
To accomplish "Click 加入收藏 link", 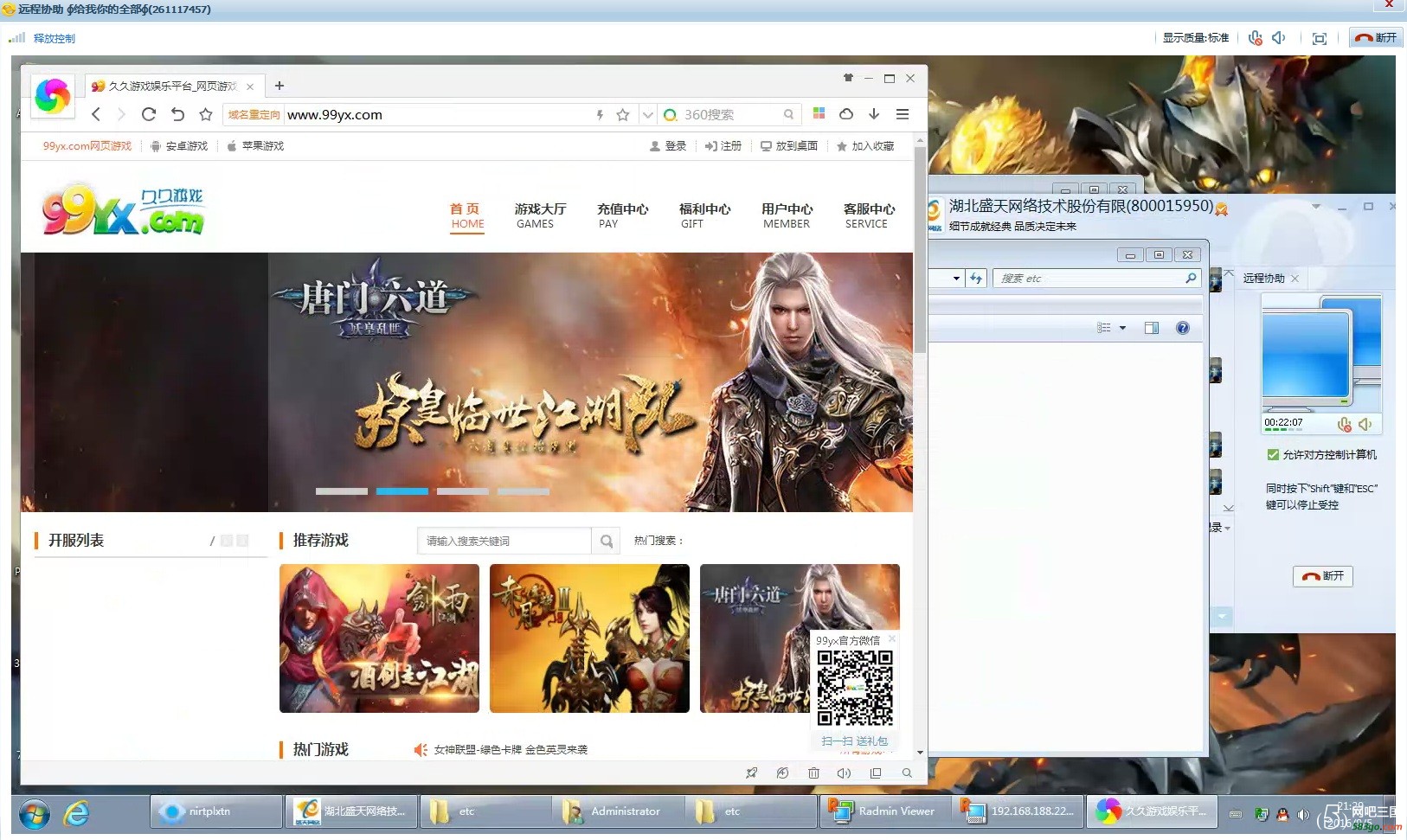I will 865,146.
